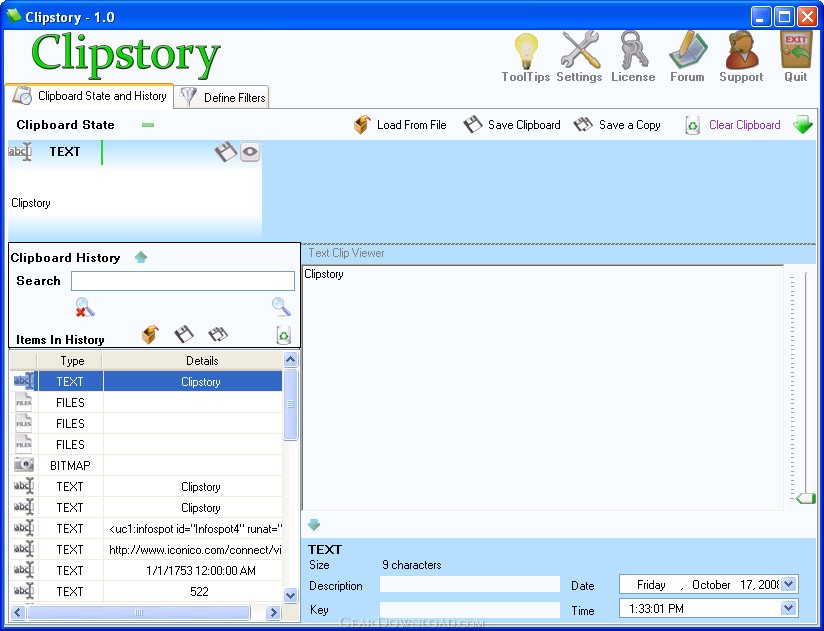Select the BITMAP history row
The height and width of the screenshot is (631, 824).
146,466
